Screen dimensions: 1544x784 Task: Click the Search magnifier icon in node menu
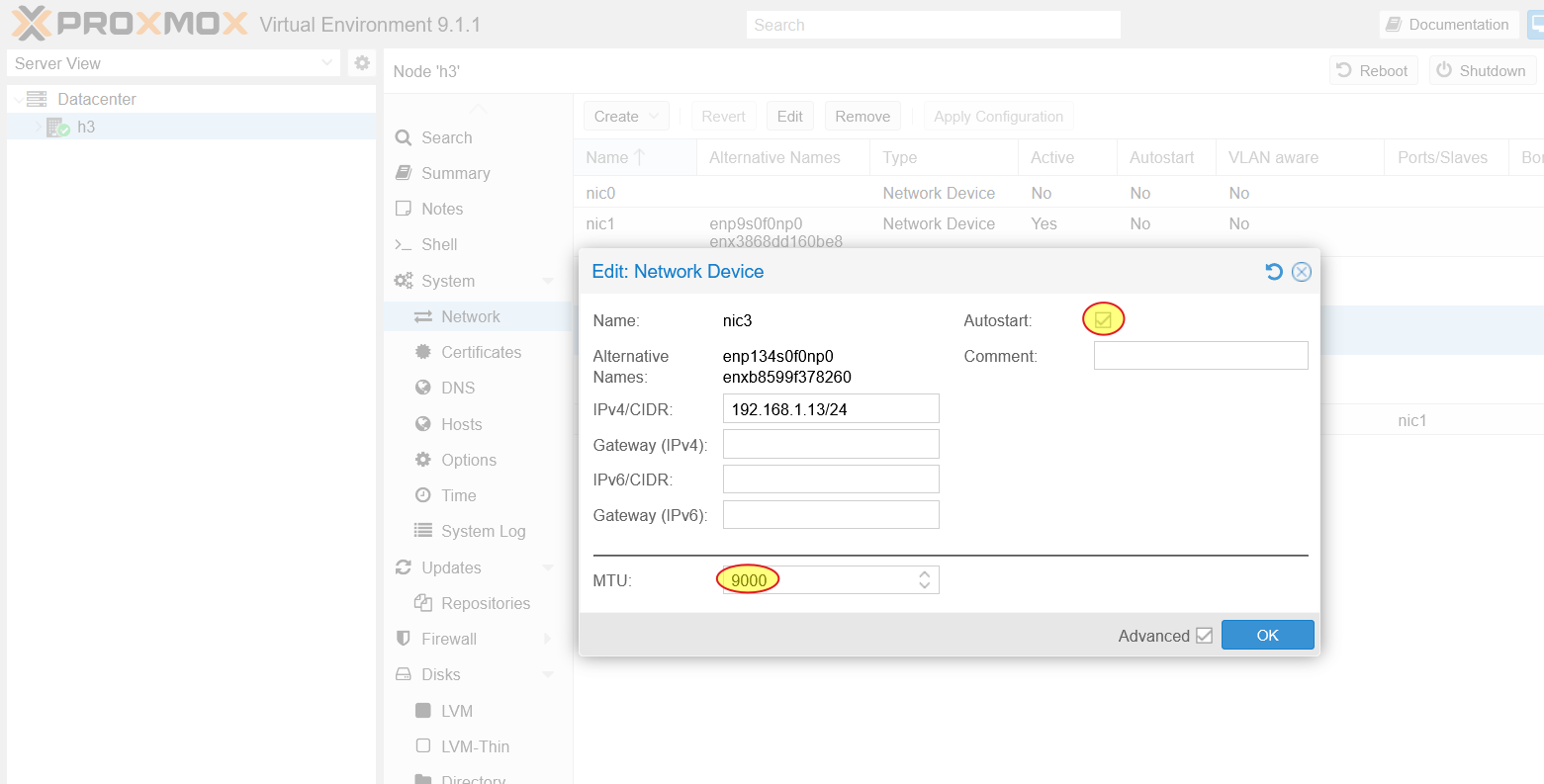click(x=404, y=138)
